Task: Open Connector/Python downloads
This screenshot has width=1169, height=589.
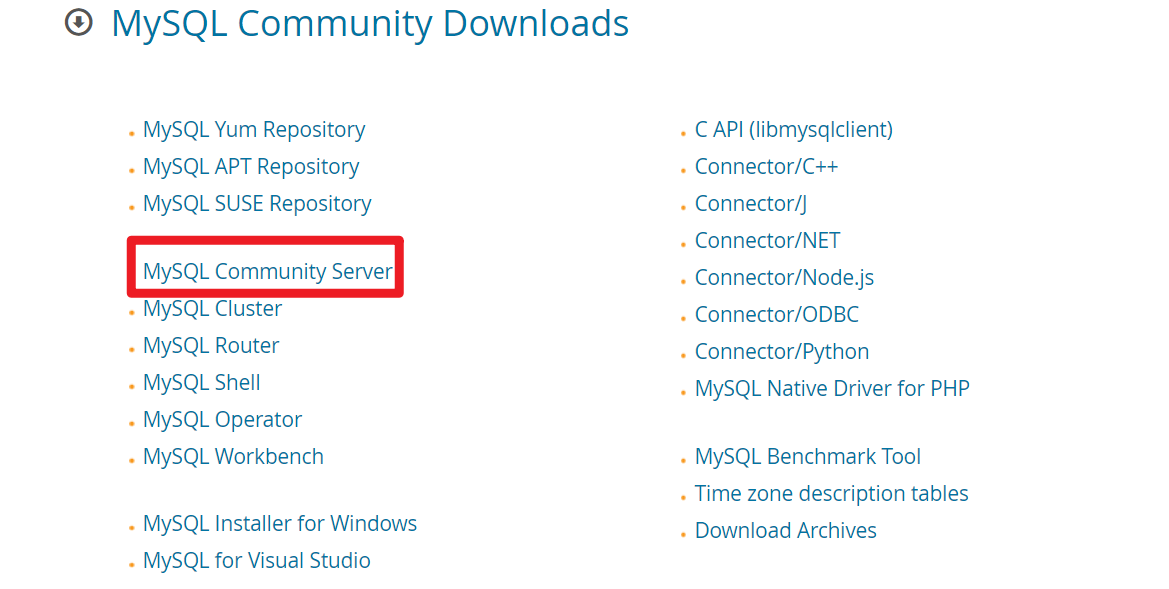Action: click(x=782, y=352)
